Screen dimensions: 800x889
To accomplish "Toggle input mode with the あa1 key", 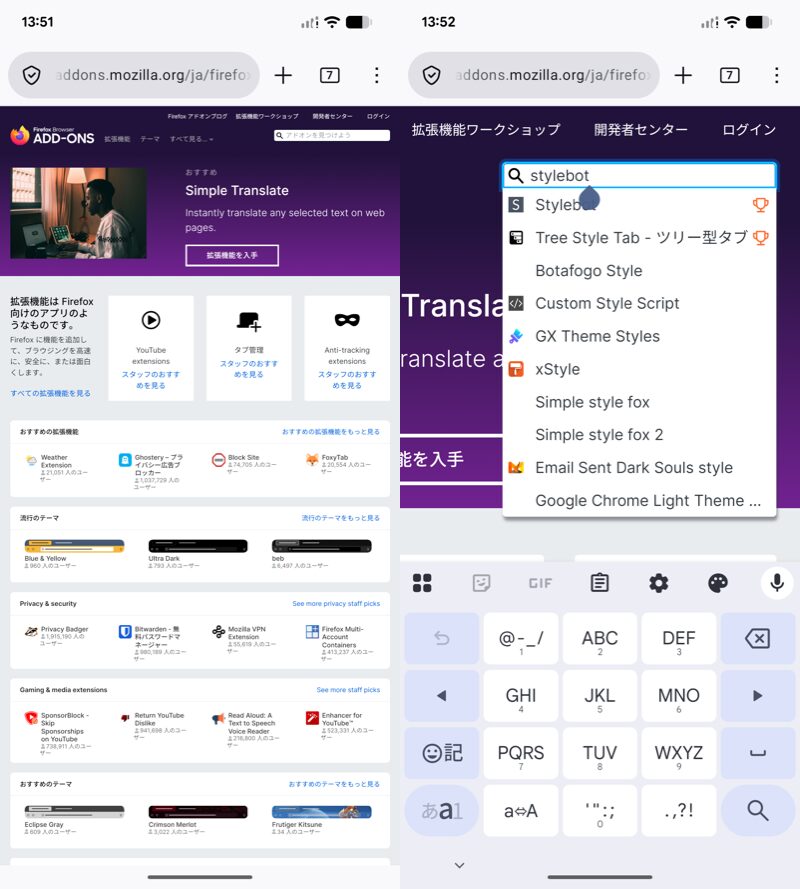I will click(443, 810).
